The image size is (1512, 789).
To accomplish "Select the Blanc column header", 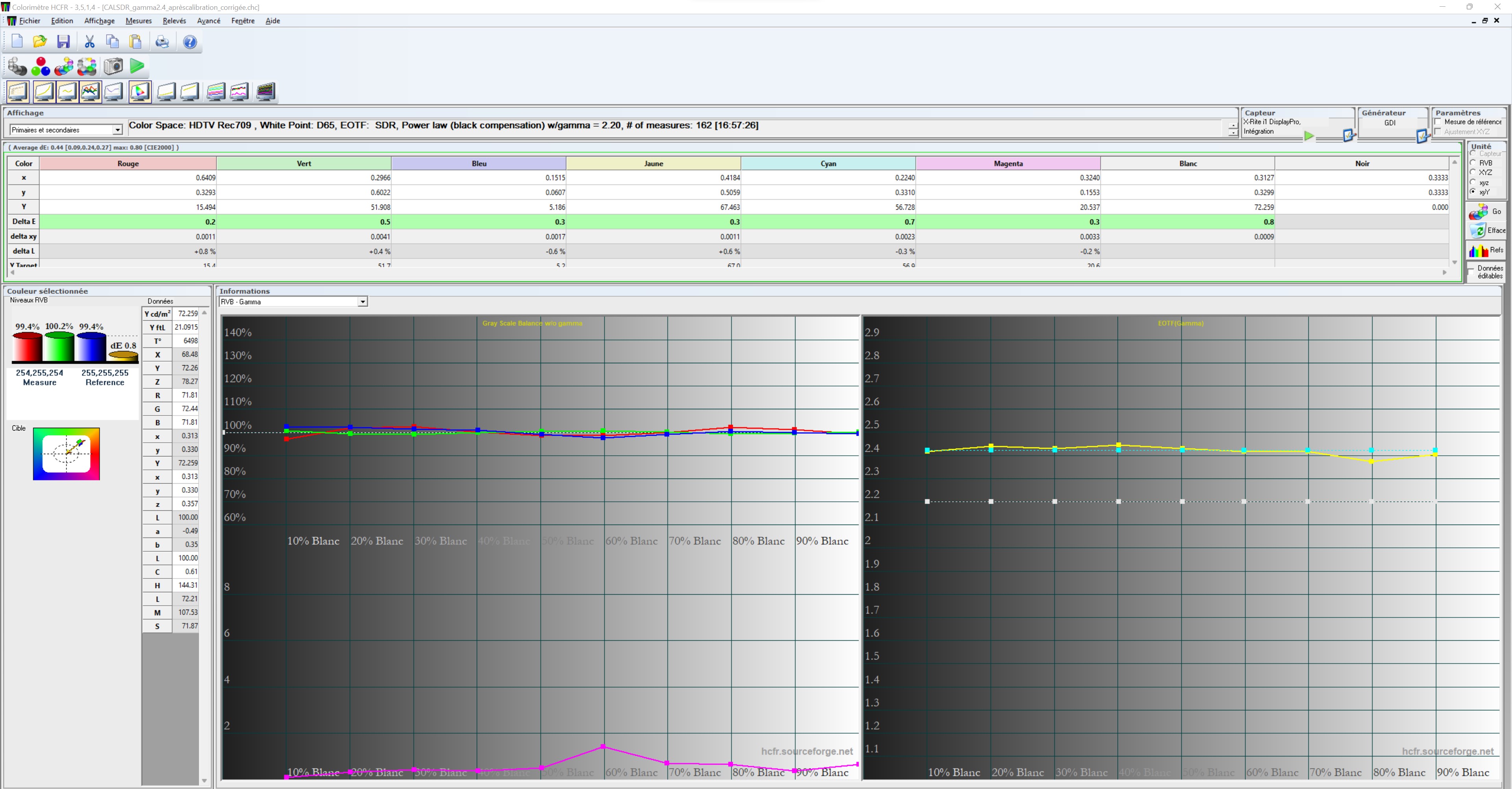I will tap(1188, 164).
